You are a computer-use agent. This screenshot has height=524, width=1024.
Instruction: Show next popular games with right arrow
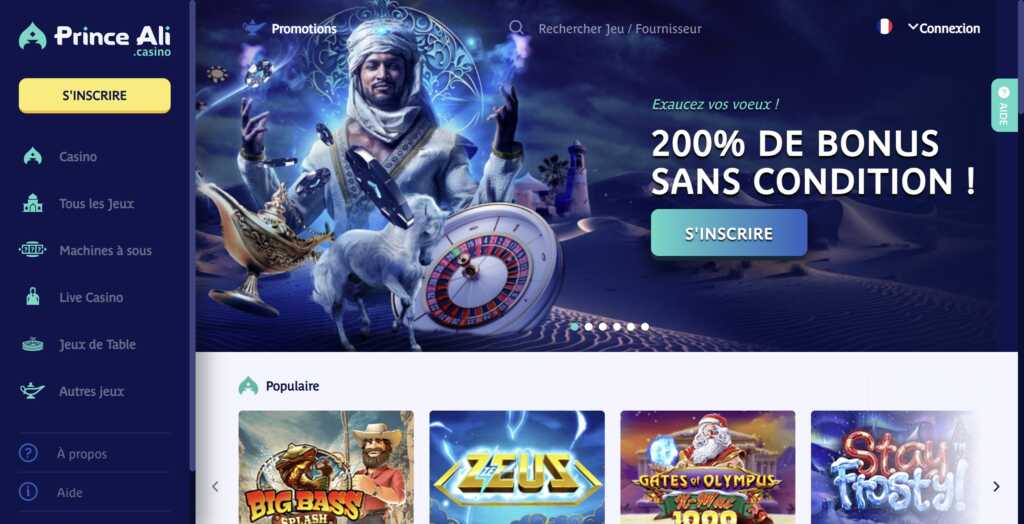[996, 486]
